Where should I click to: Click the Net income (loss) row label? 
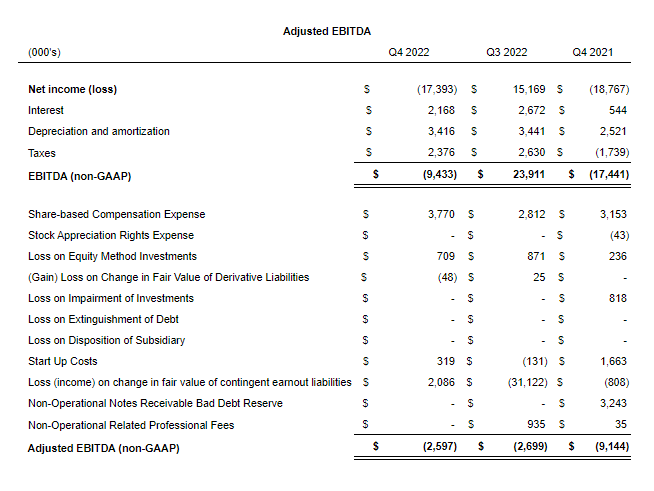pos(72,89)
